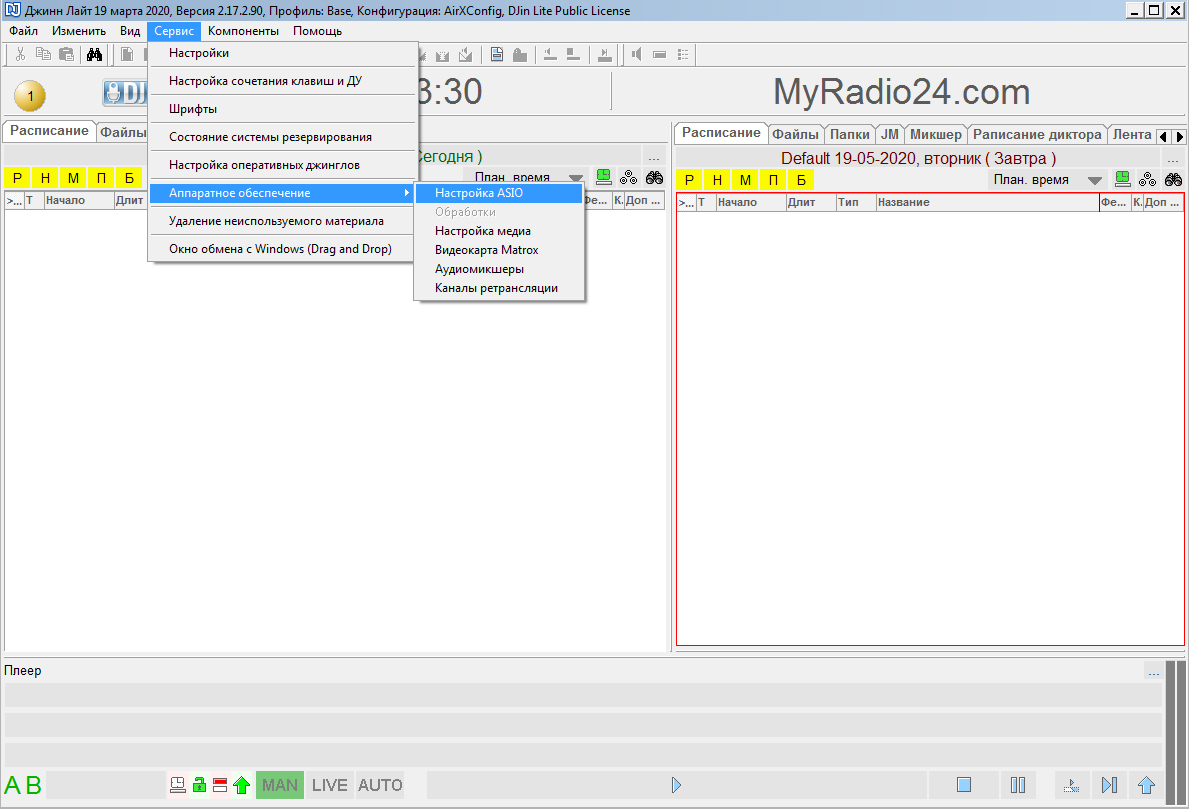
Task: Open the ellipsis options button in the Плеер panel
Action: coord(1153,671)
